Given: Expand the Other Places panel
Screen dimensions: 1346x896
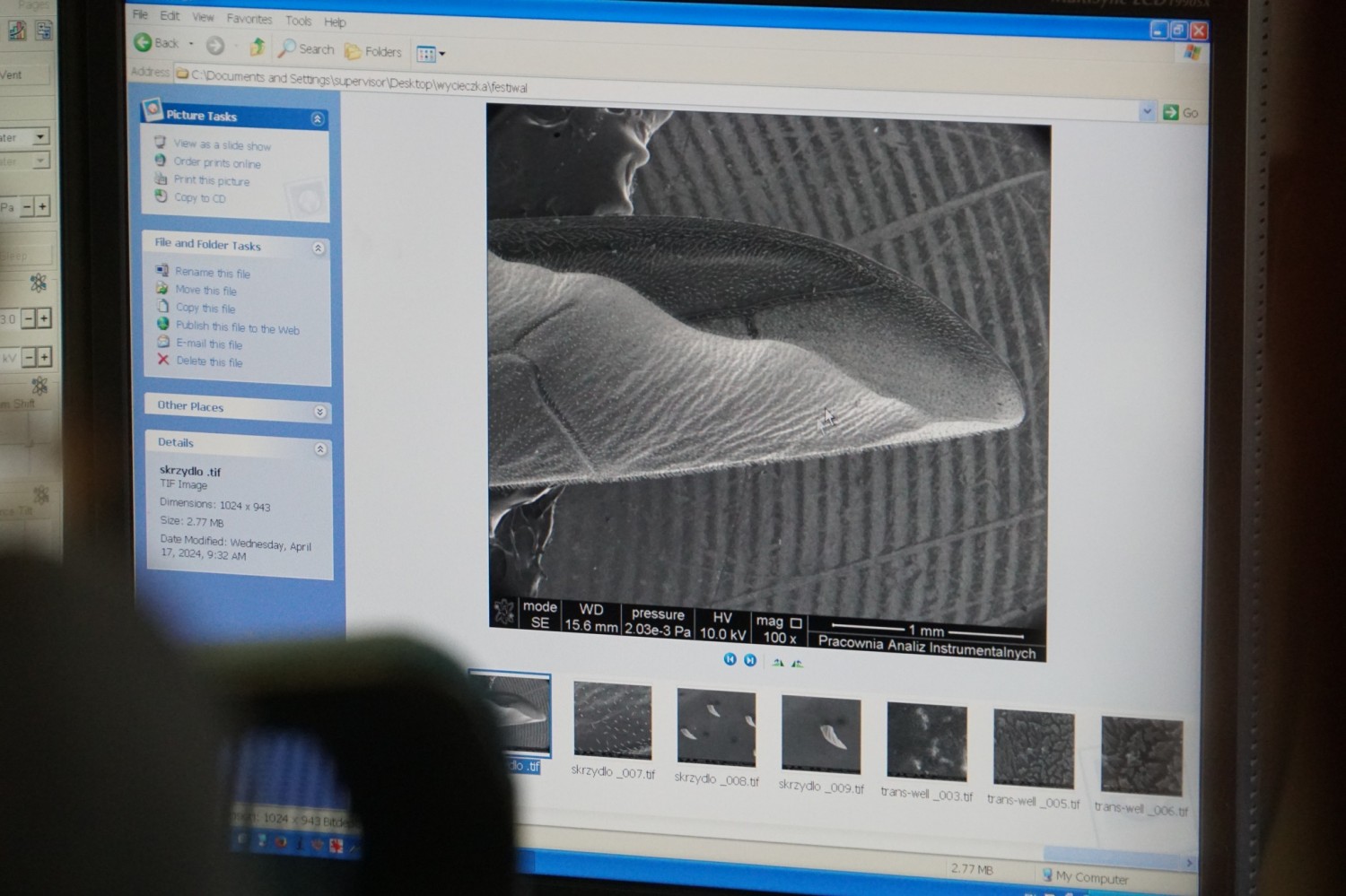Looking at the screenshot, I should [319, 412].
